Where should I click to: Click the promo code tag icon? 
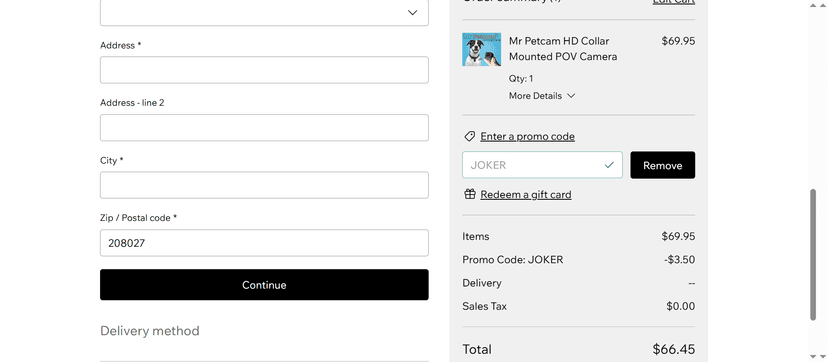tap(469, 137)
